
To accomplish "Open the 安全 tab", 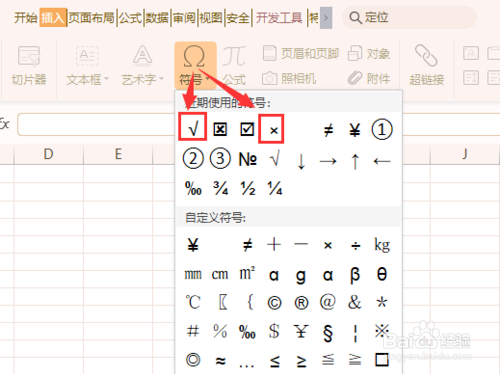I will (x=238, y=18).
